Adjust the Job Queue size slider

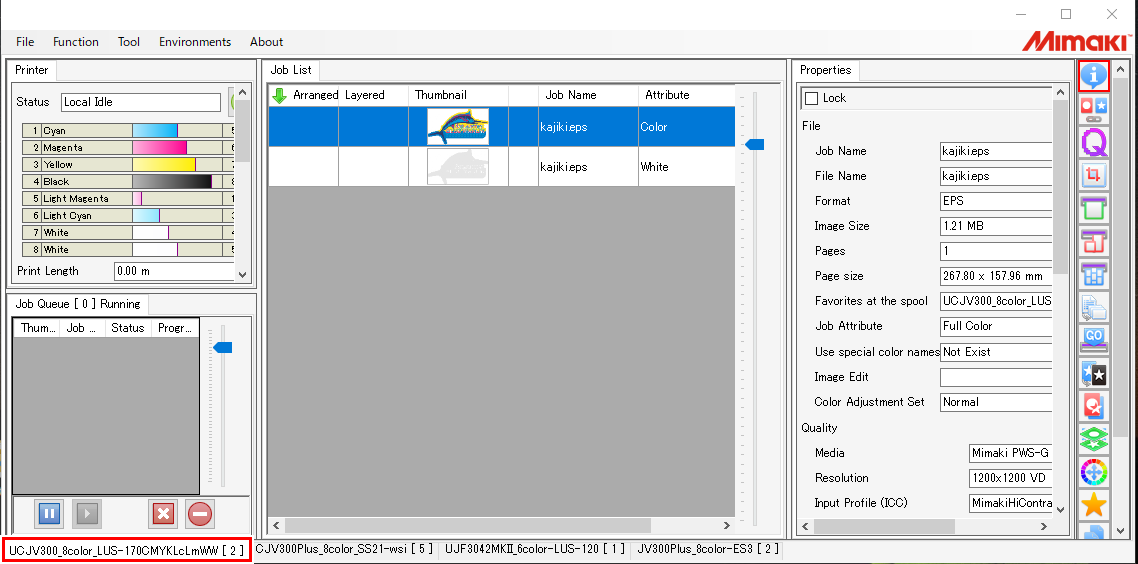pos(222,348)
